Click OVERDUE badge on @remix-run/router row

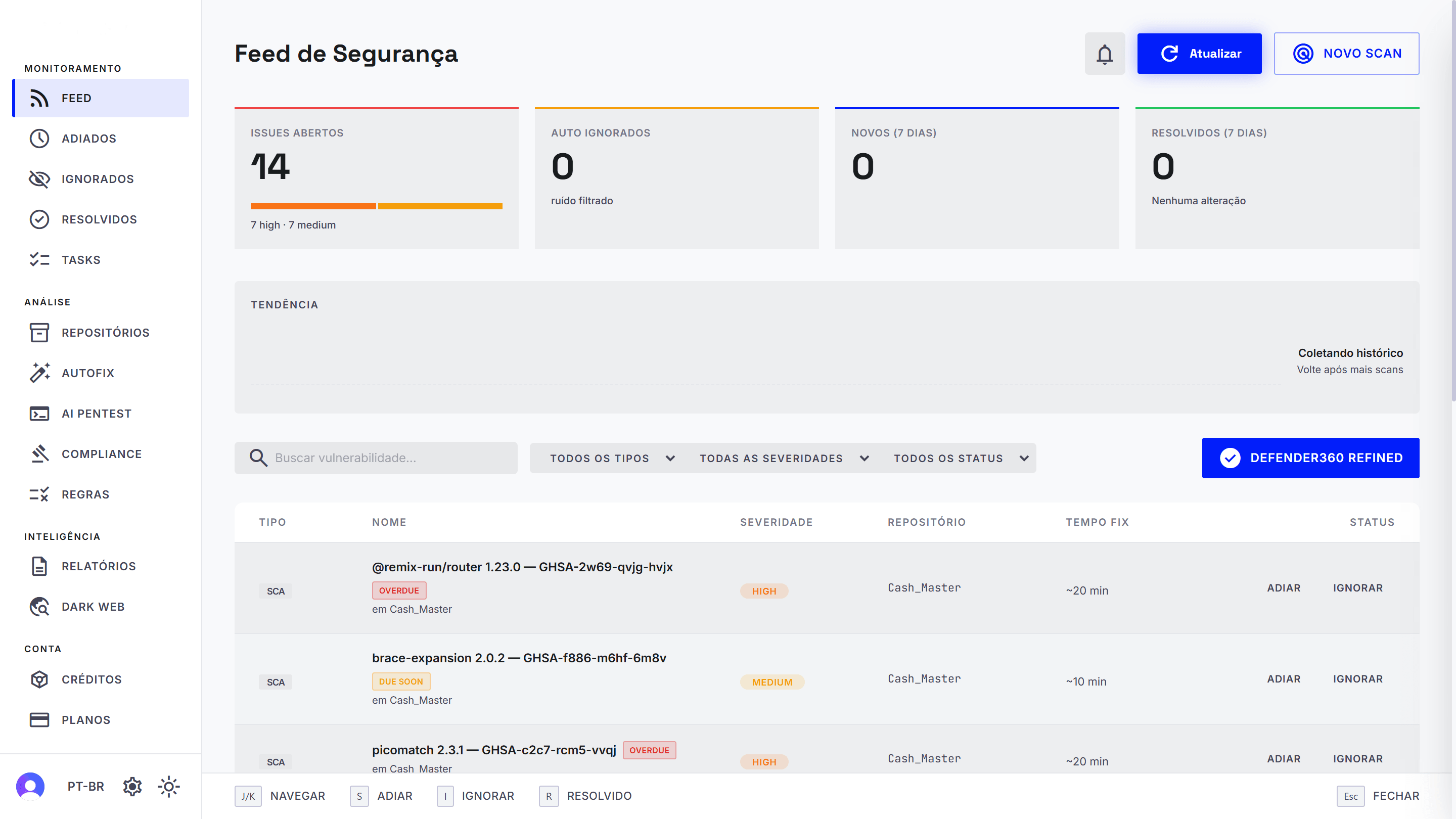tap(399, 590)
